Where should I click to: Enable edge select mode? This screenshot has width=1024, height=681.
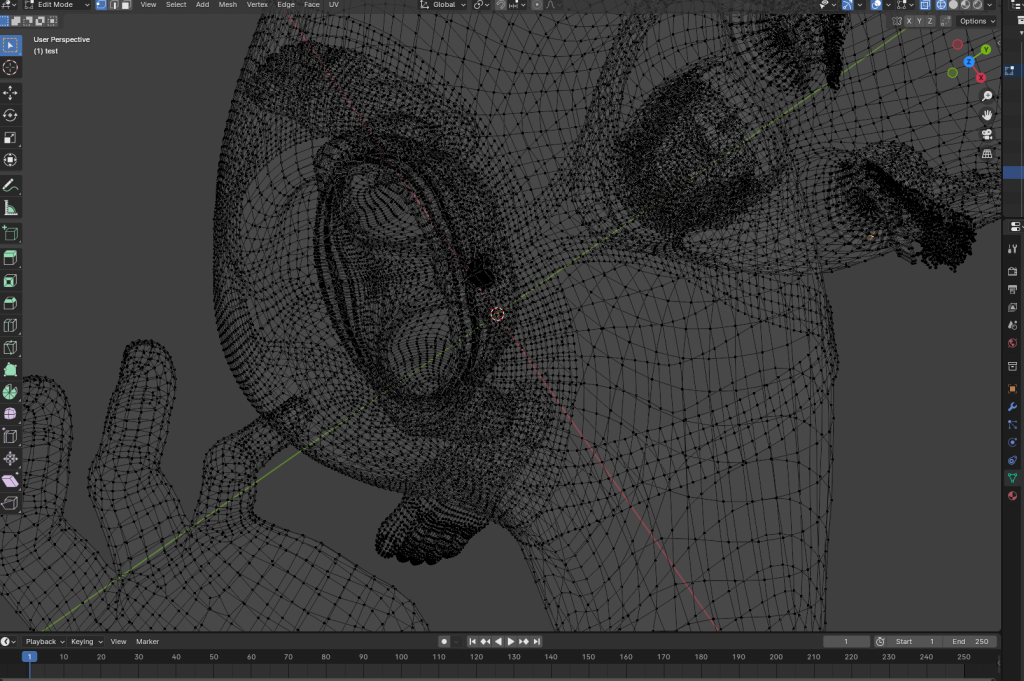[114, 5]
